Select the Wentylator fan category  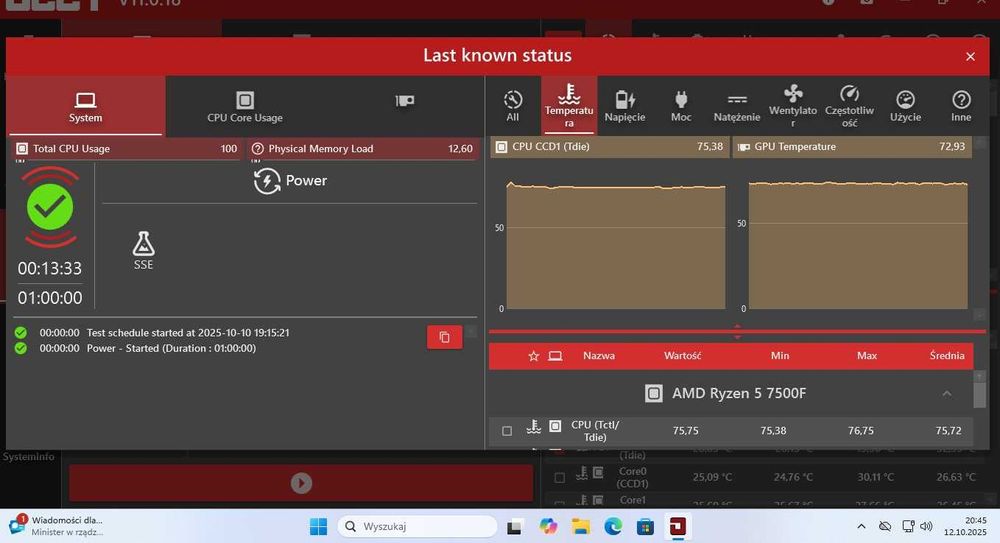click(793, 106)
